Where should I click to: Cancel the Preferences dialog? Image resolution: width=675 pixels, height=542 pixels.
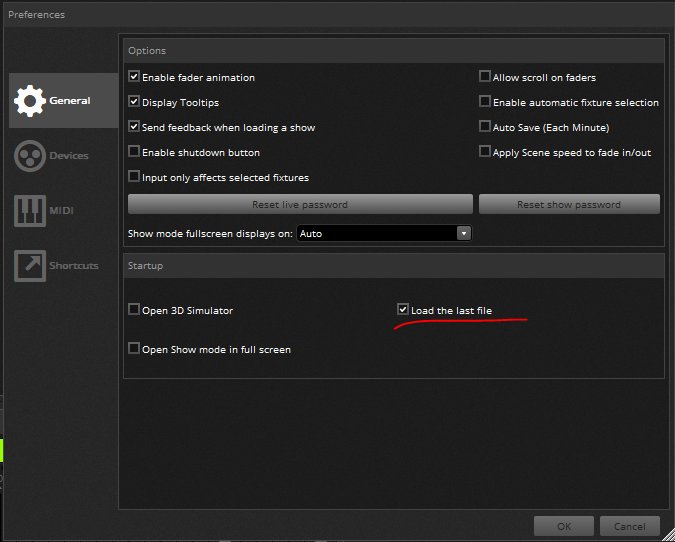point(630,526)
